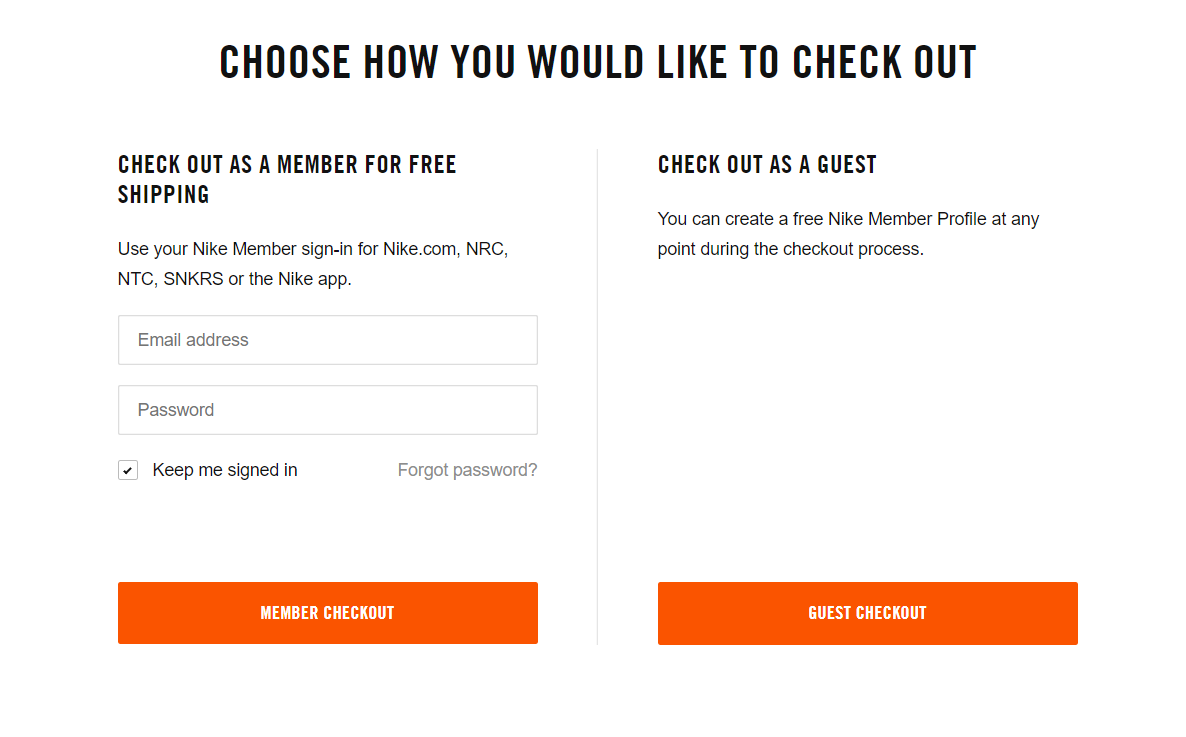Focus the Password input field
Image resolution: width=1186 pixels, height=737 pixels.
pos(327,410)
